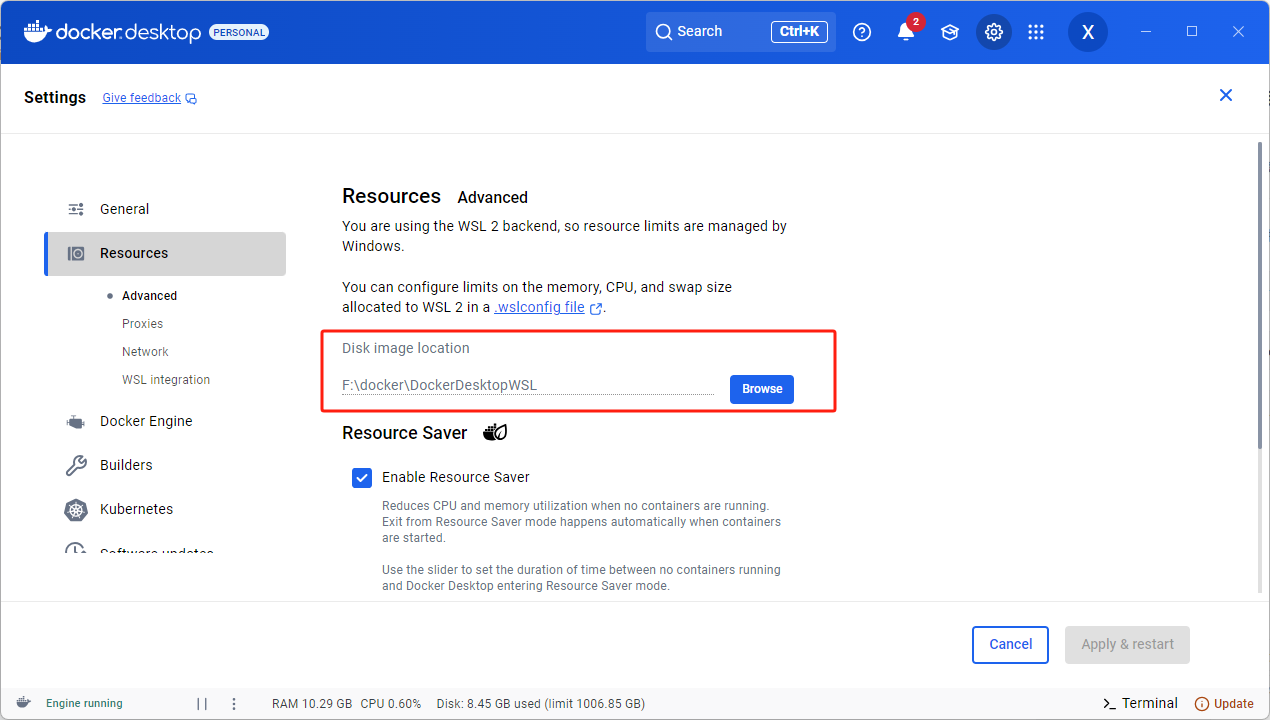1270x720 pixels.
Task: Open the help question mark icon
Action: tap(862, 32)
